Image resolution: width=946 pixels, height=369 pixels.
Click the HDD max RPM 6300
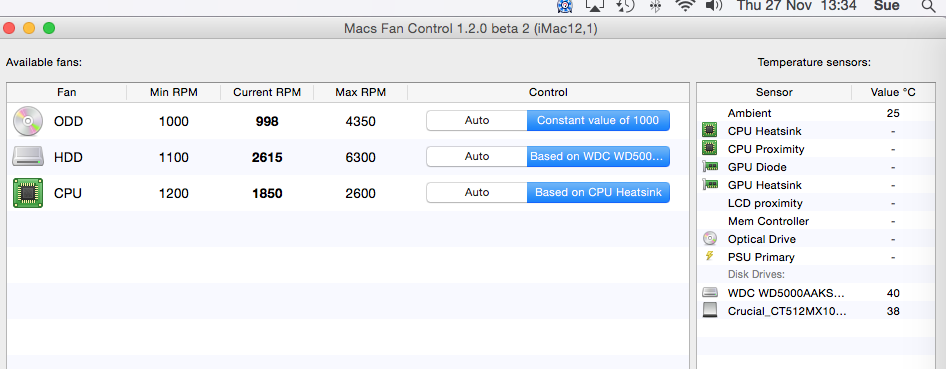(360, 157)
